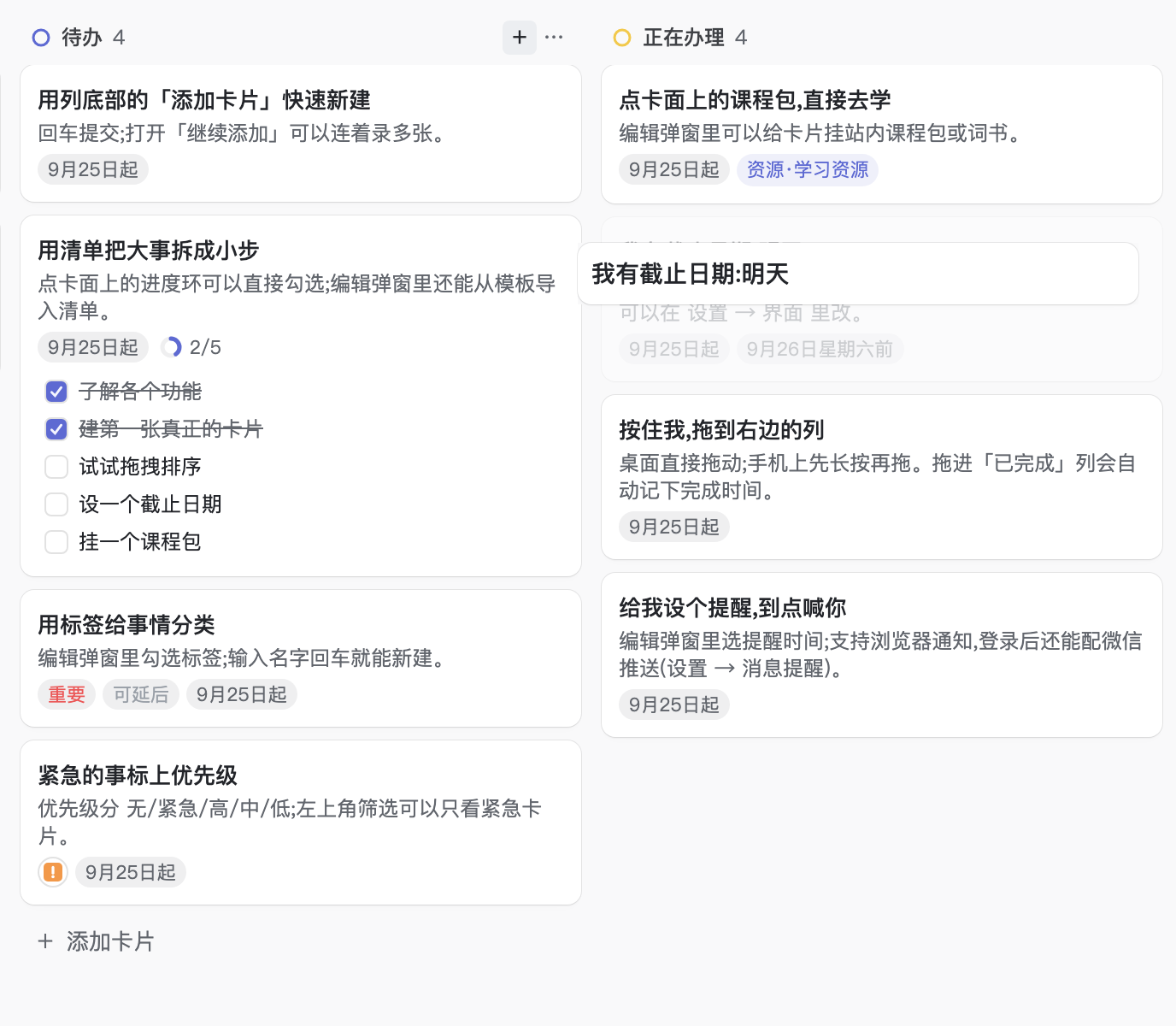
Task: Click 添加卡片 at the column bottom
Action: pos(97,941)
